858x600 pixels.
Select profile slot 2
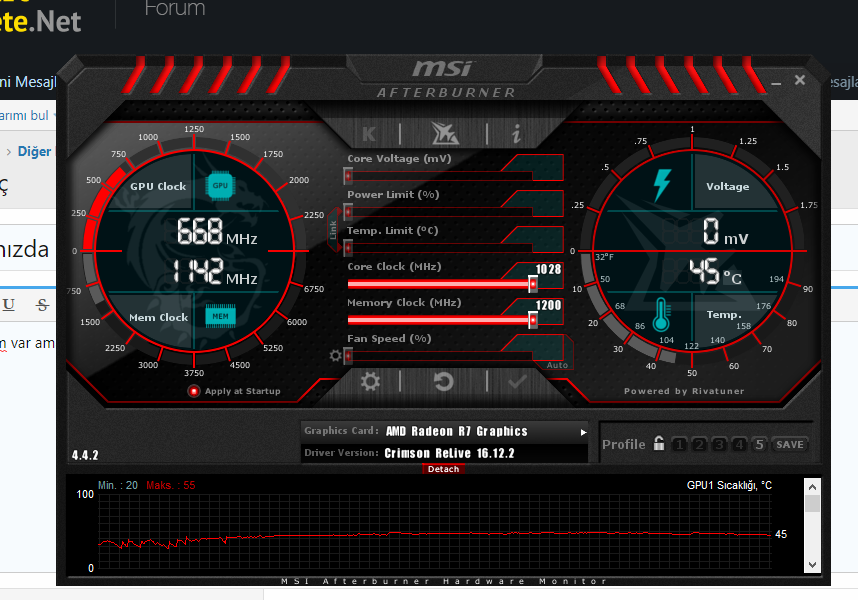coord(699,444)
